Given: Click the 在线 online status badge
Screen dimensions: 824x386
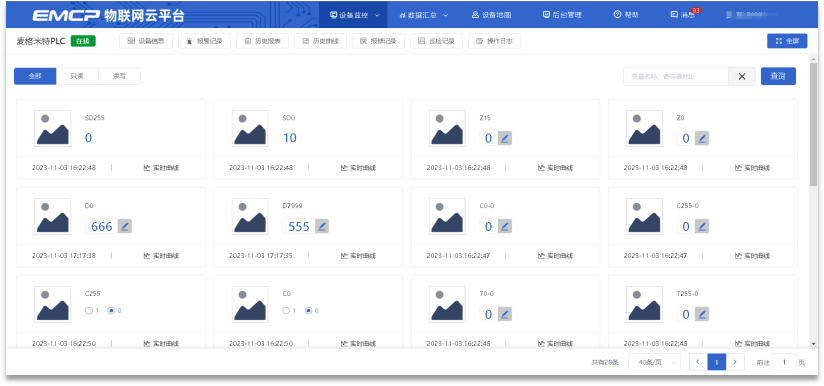Looking at the screenshot, I should point(83,41).
